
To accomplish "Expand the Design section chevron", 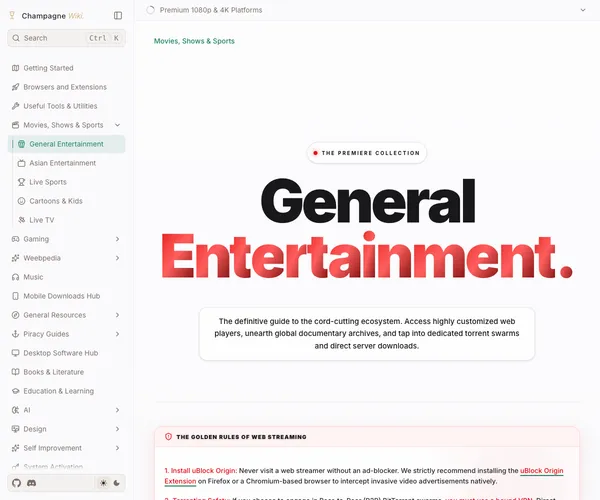I will [117, 429].
